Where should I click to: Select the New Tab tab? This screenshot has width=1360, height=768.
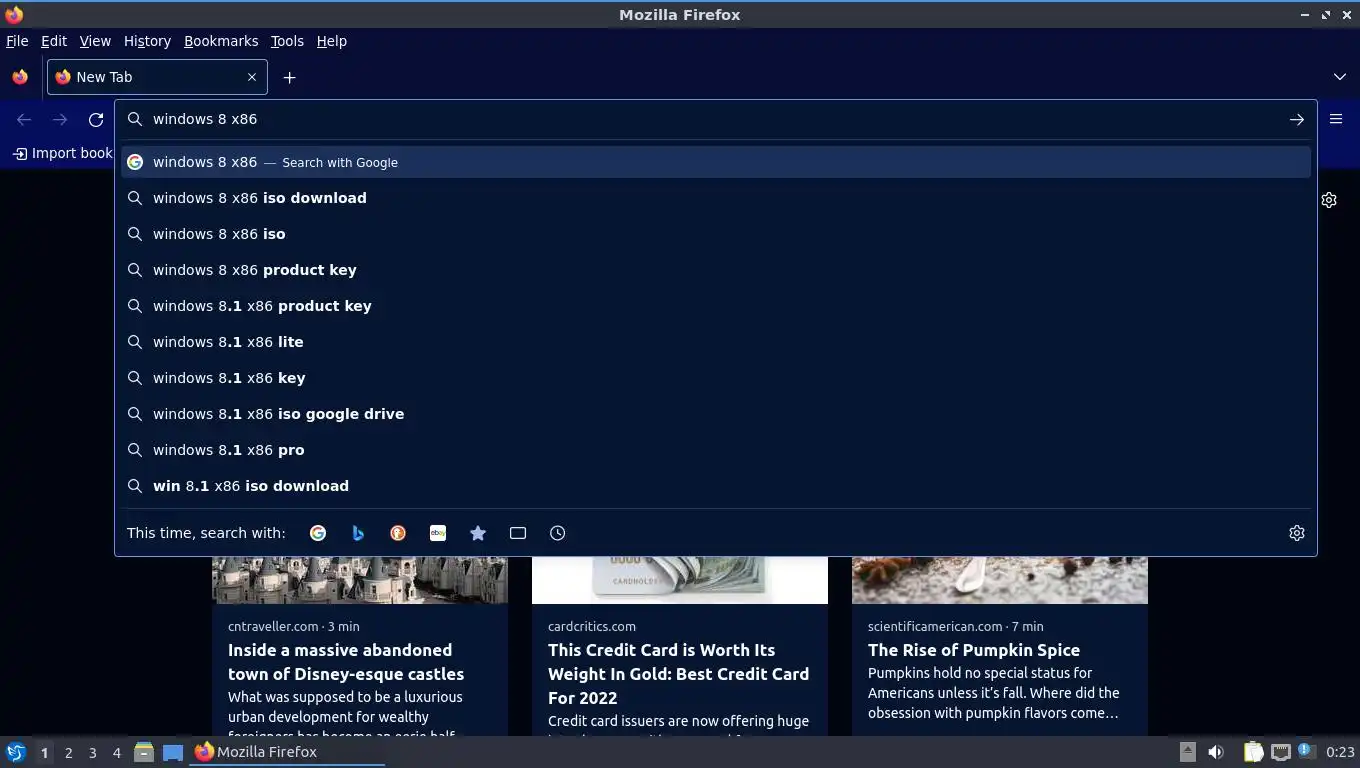[157, 77]
